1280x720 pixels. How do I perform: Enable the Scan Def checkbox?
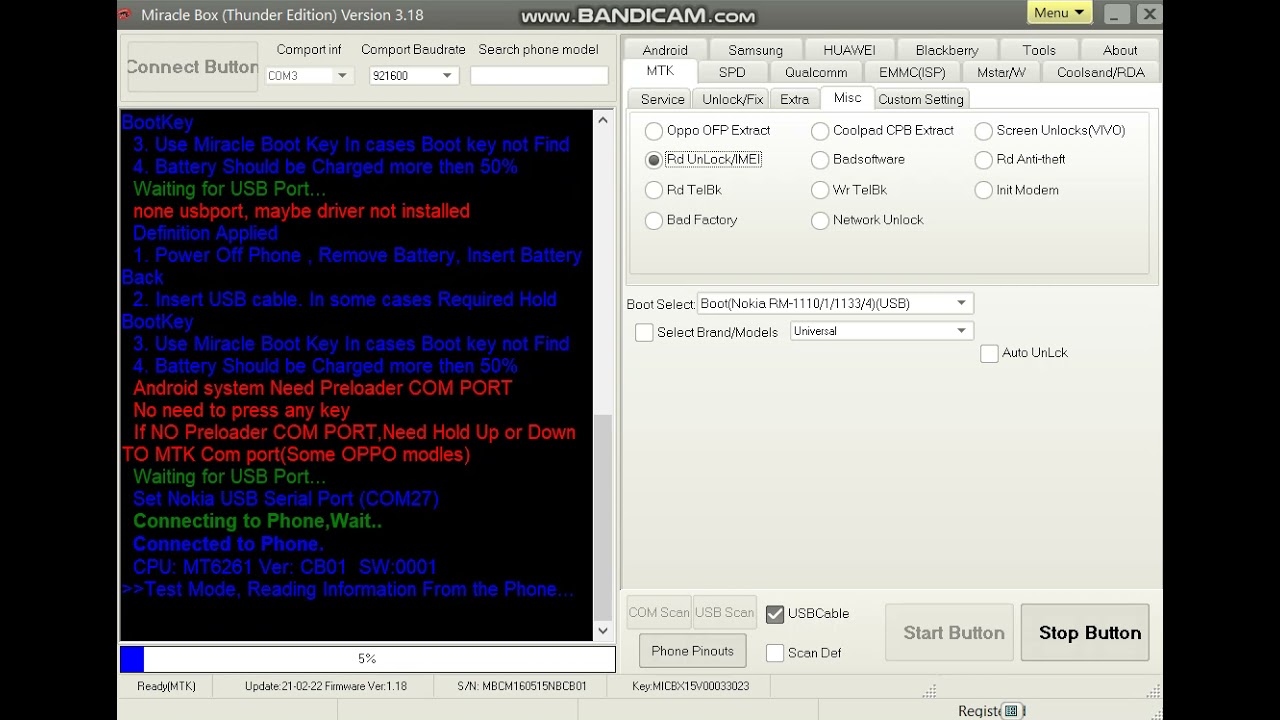775,653
